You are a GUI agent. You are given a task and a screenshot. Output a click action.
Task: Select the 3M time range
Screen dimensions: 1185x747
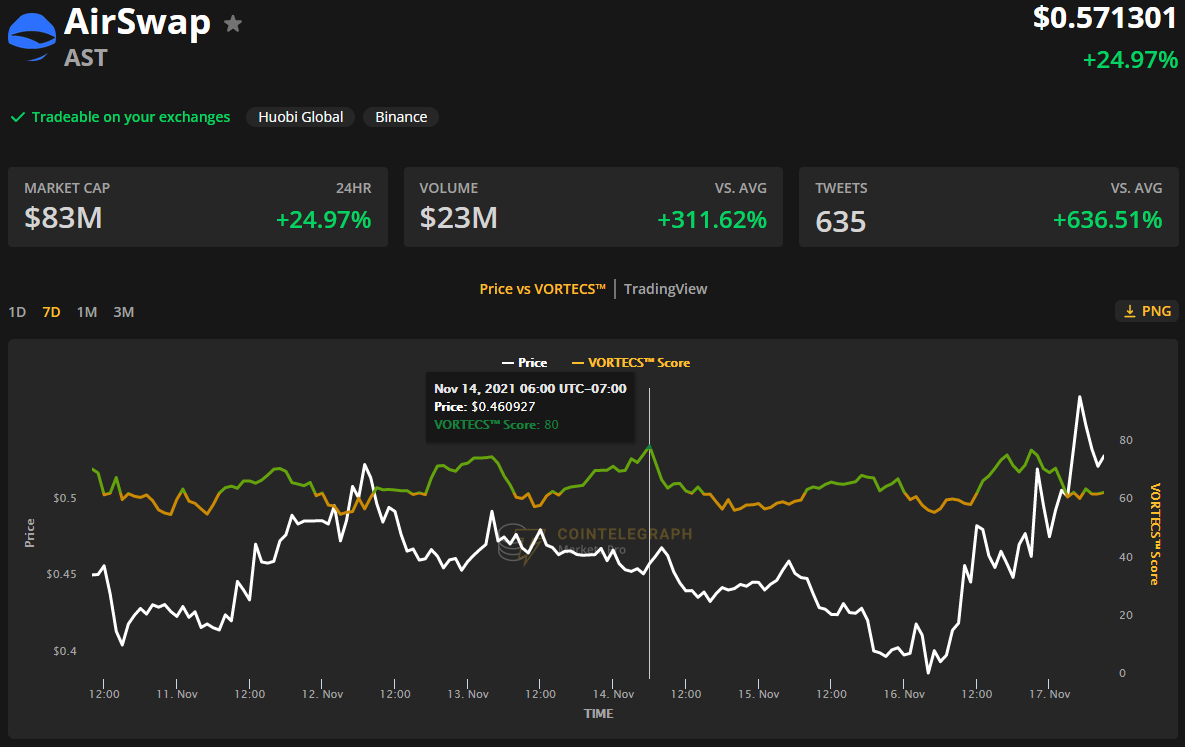(123, 312)
